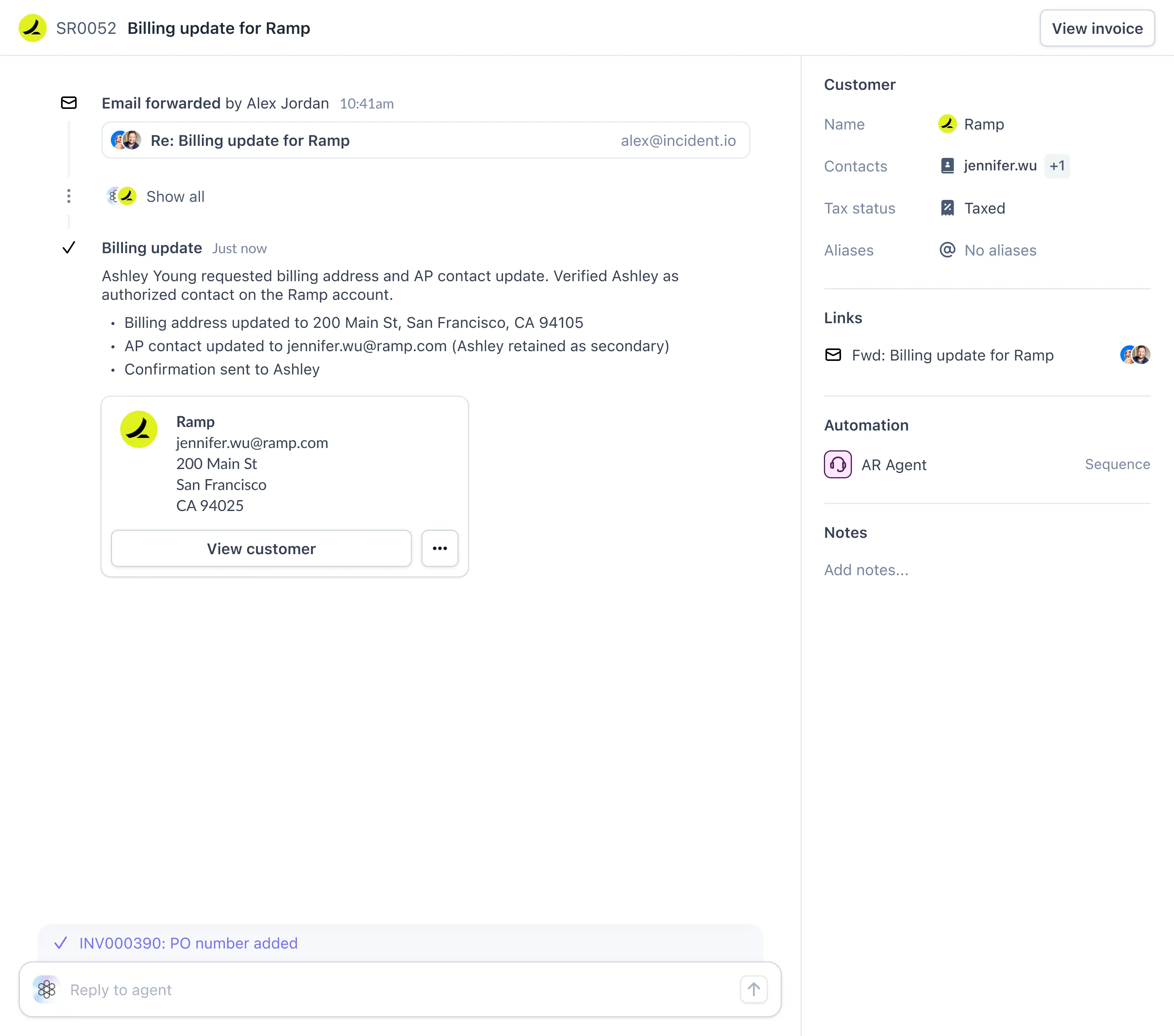
Task: Click the agent flower icon in reply box
Action: pos(47,989)
